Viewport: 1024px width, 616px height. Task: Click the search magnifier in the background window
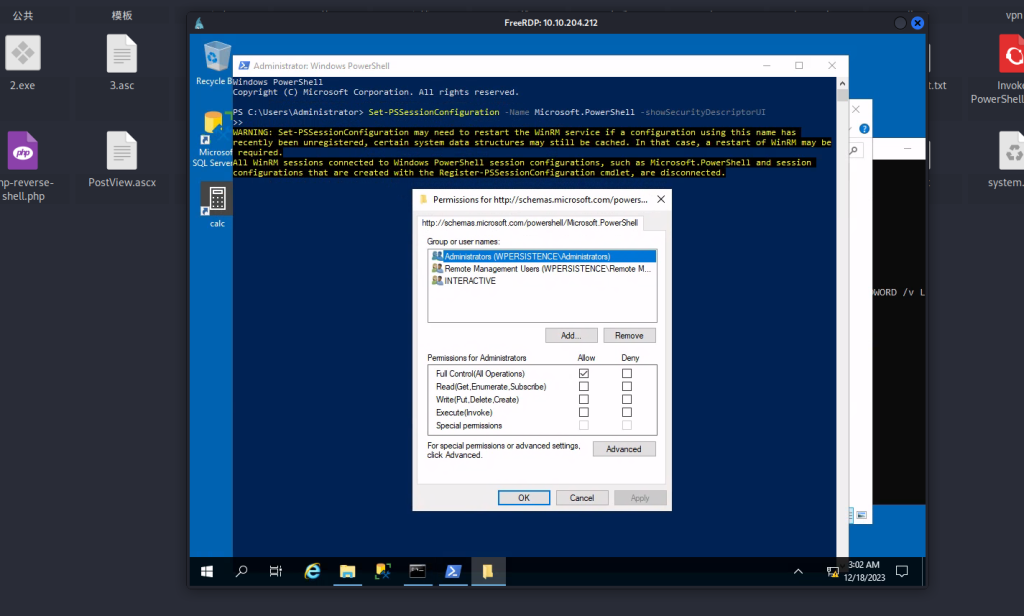click(854, 151)
